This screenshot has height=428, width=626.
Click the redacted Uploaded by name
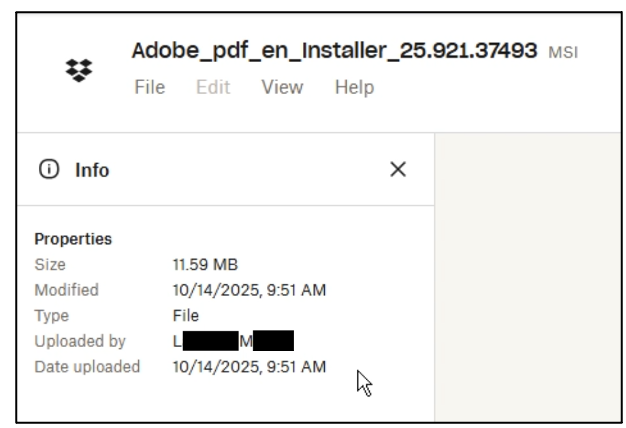click(233, 342)
